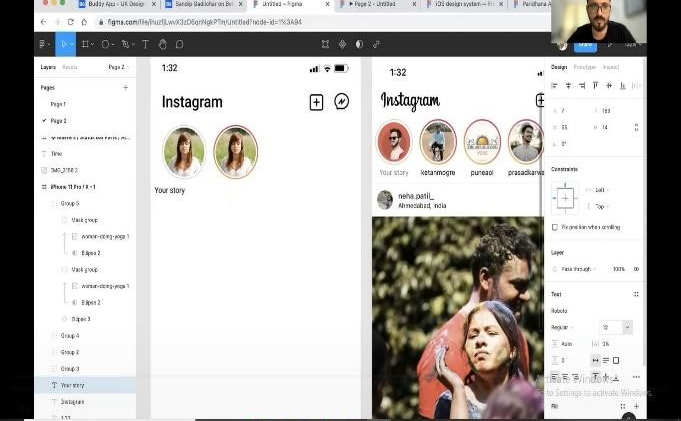Screen dimensions: 681x421
Task: Click the Text styles four-dot icon
Action: [x=636, y=295]
